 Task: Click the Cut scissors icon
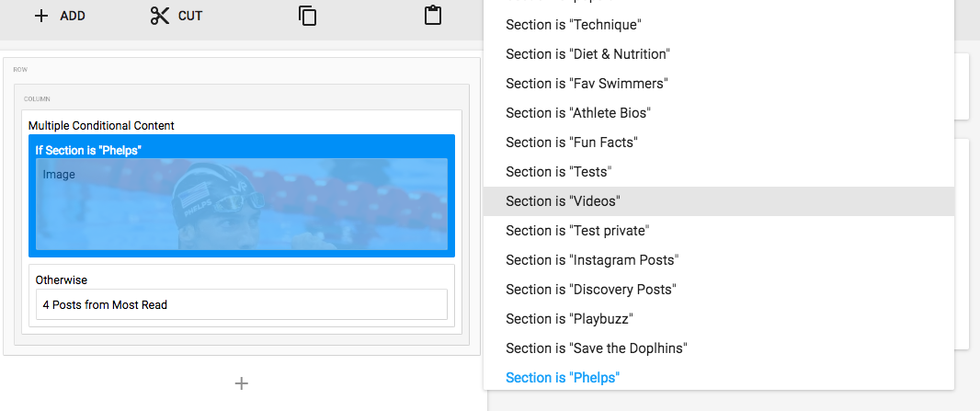tap(160, 16)
